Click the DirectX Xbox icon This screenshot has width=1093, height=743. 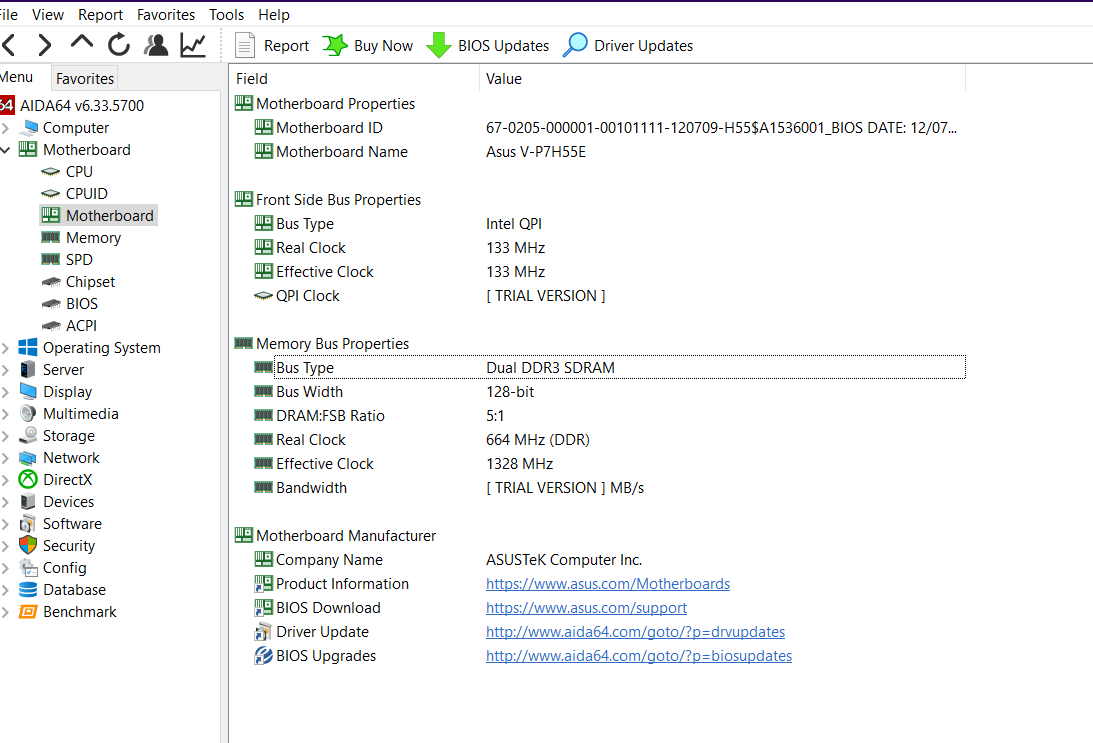(28, 480)
